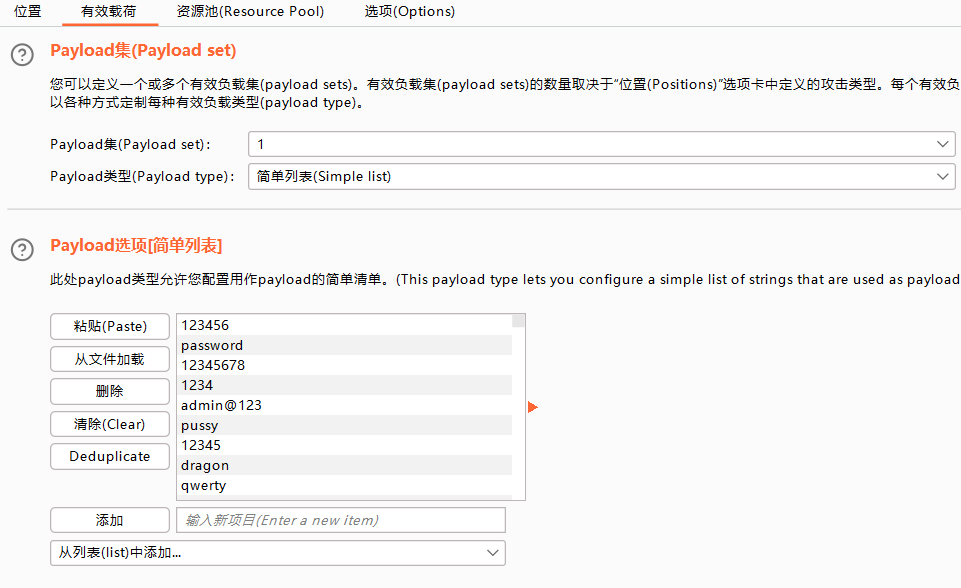Click the 清除 (Clear) button
The image size is (961, 588).
tap(110, 424)
